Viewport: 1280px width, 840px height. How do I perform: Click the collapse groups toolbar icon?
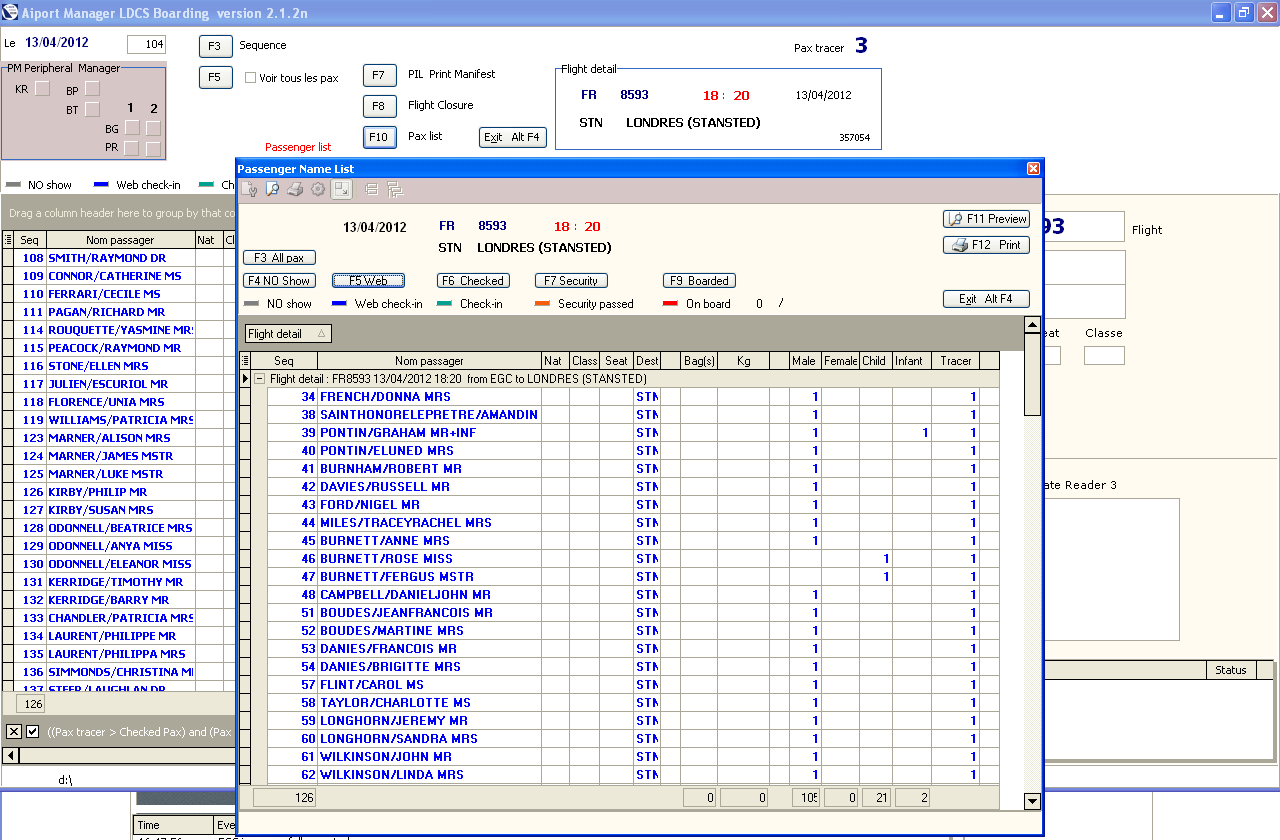pyautogui.click(x=371, y=189)
